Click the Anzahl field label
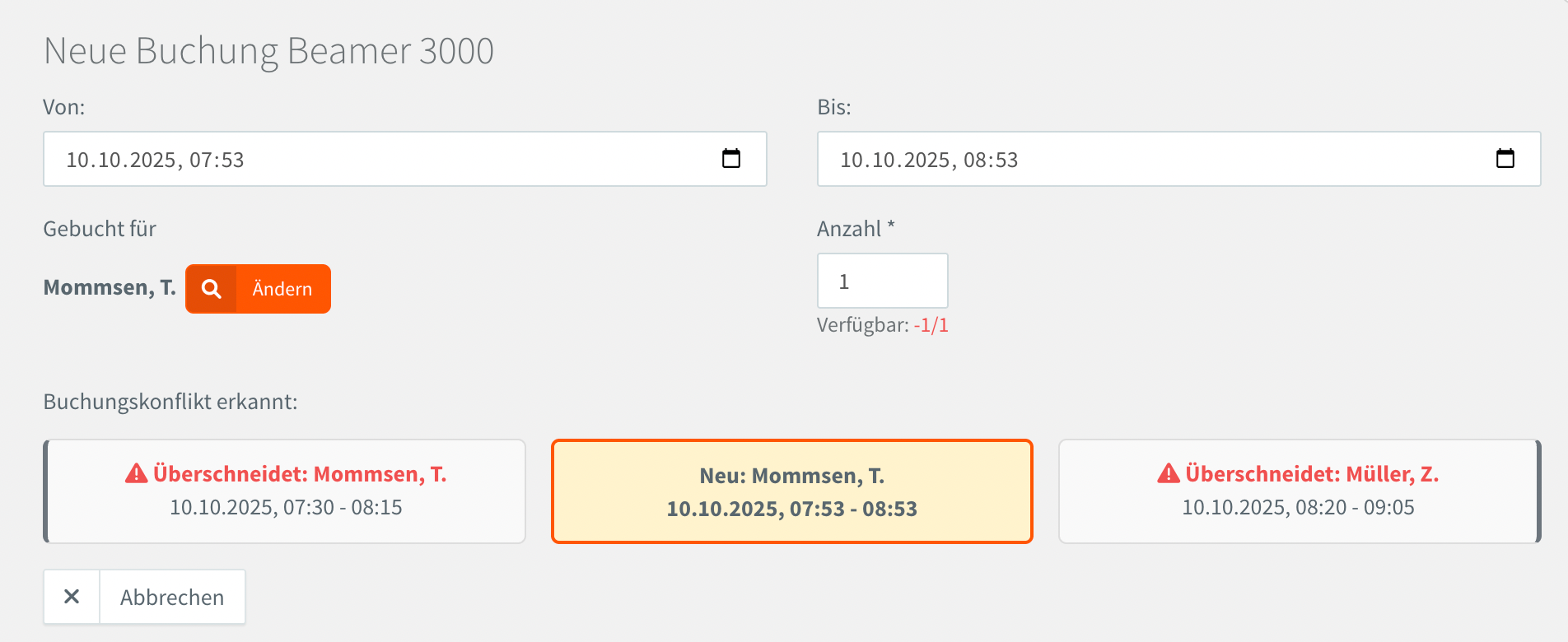1568x642 pixels. 849,229
